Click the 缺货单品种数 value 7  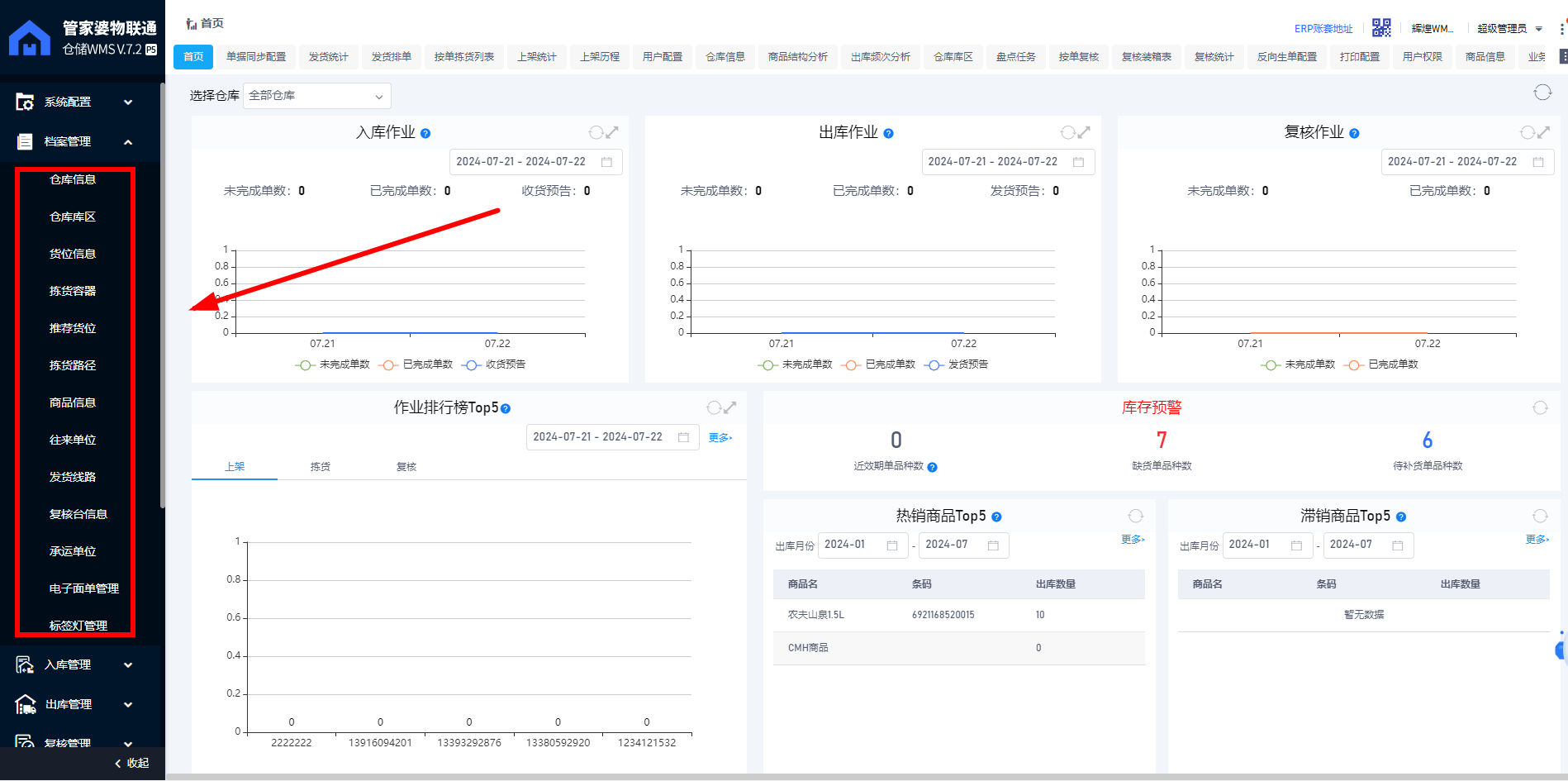click(1162, 440)
